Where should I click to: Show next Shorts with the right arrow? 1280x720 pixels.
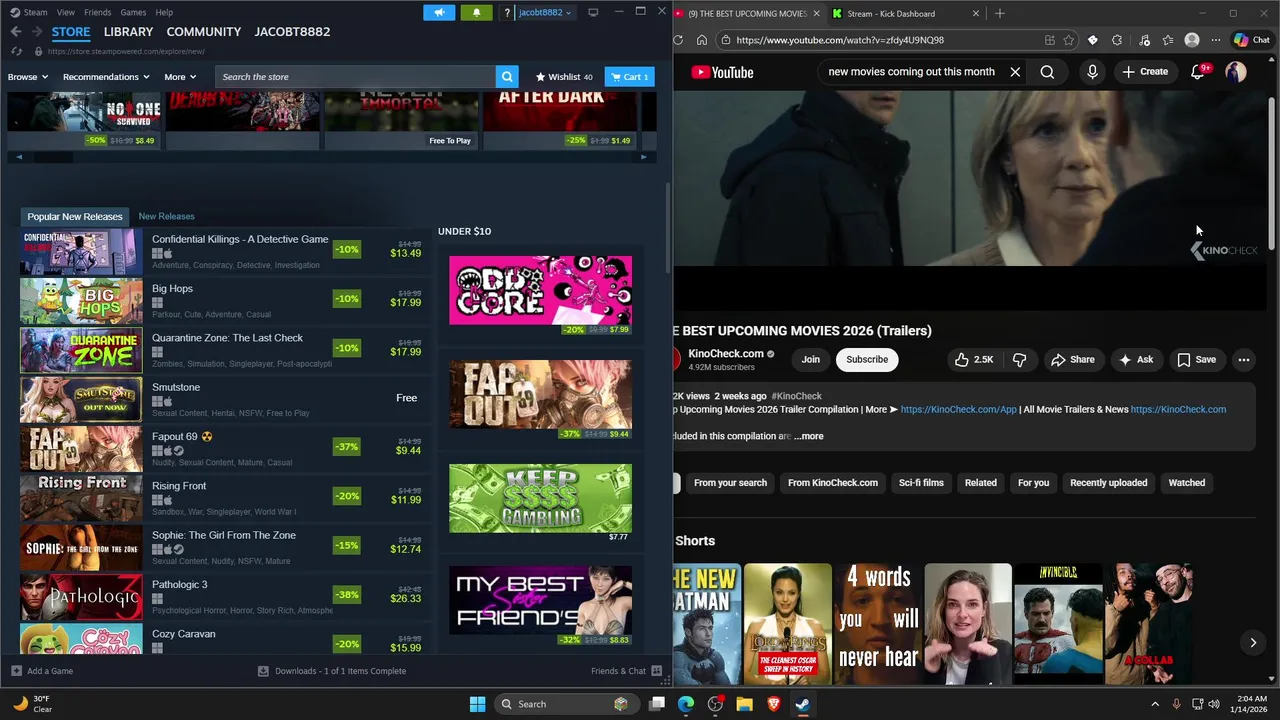pyautogui.click(x=1253, y=643)
